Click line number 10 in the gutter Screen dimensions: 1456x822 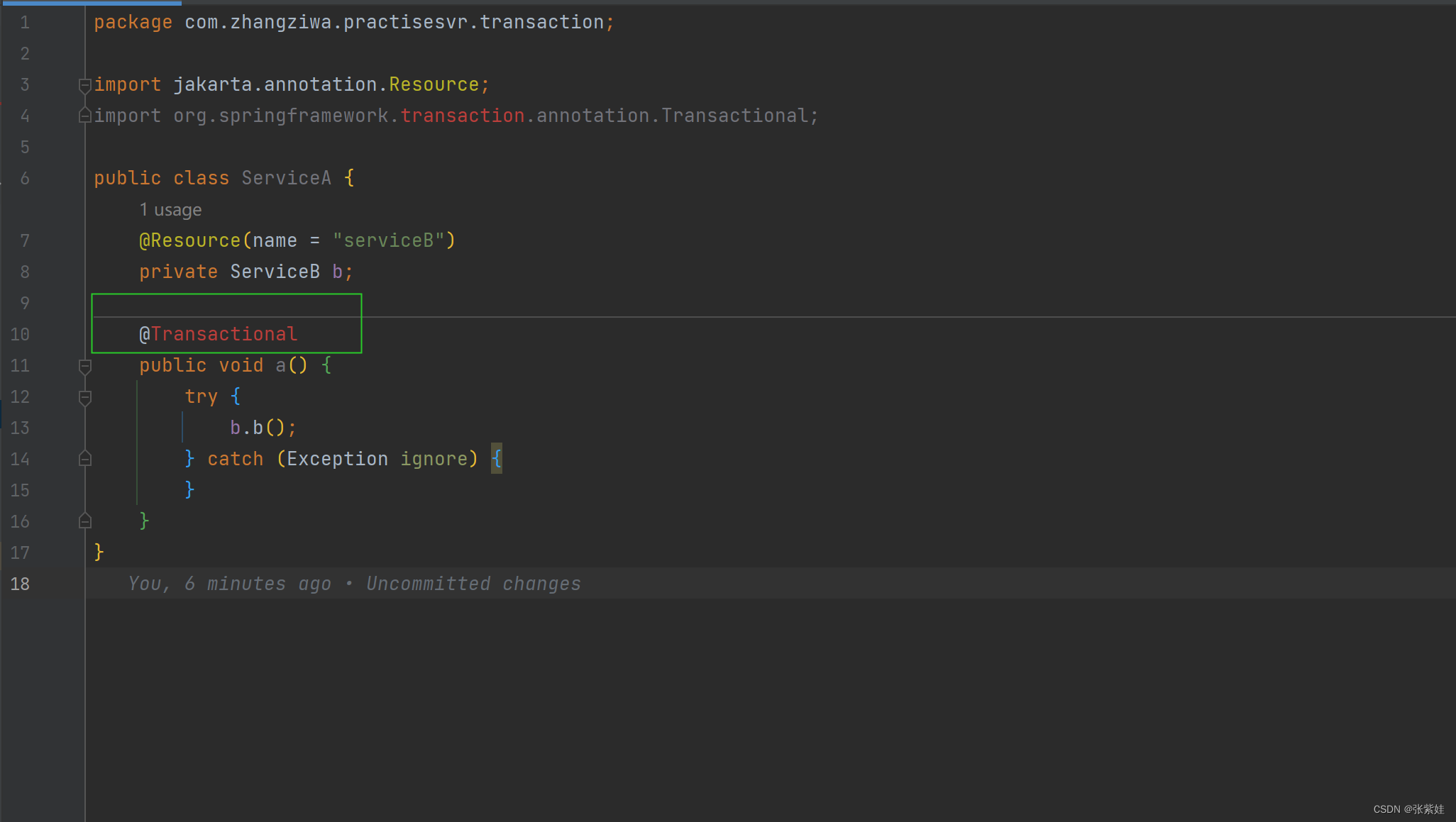(20, 334)
